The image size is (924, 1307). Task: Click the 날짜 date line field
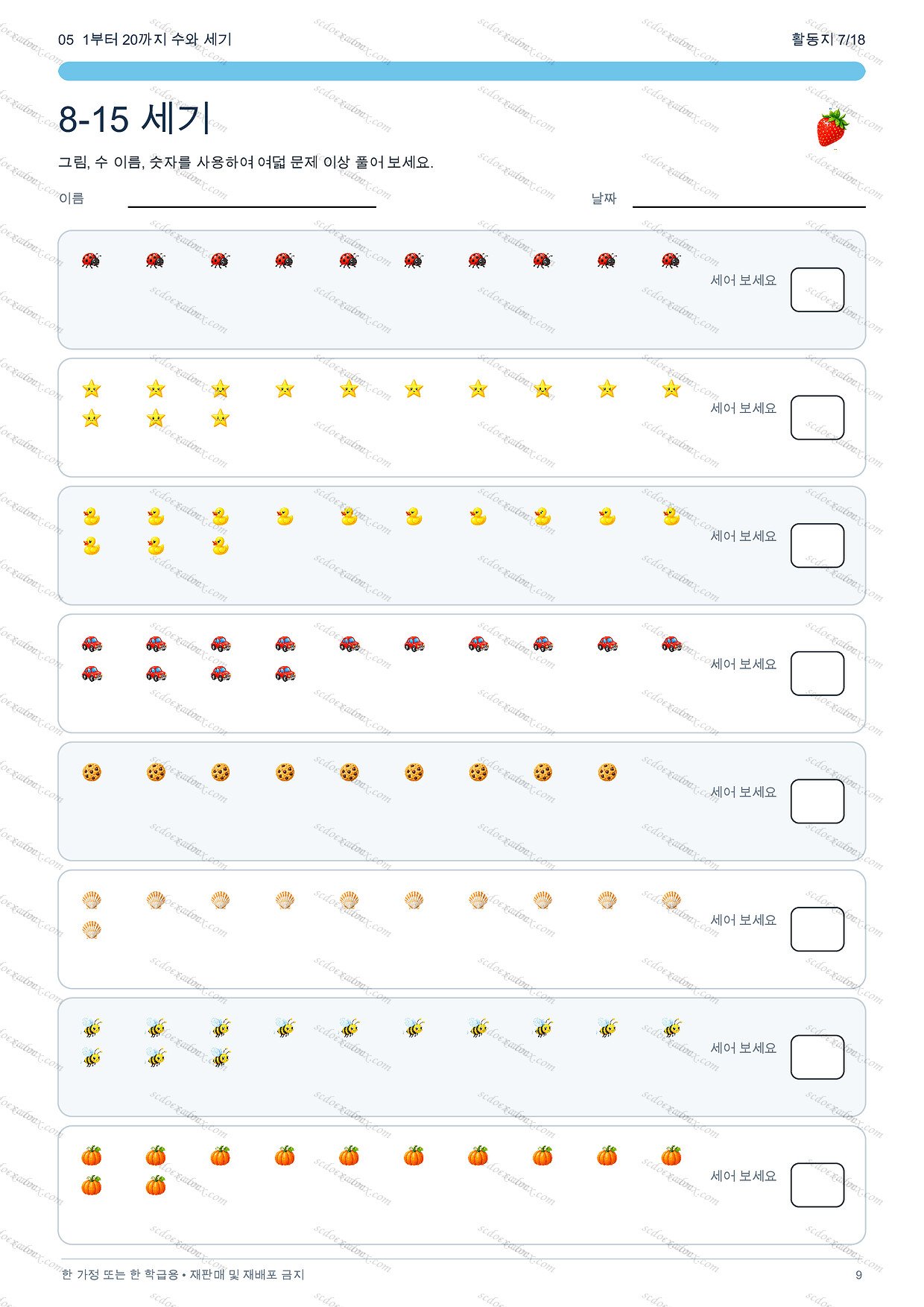[x=749, y=200]
